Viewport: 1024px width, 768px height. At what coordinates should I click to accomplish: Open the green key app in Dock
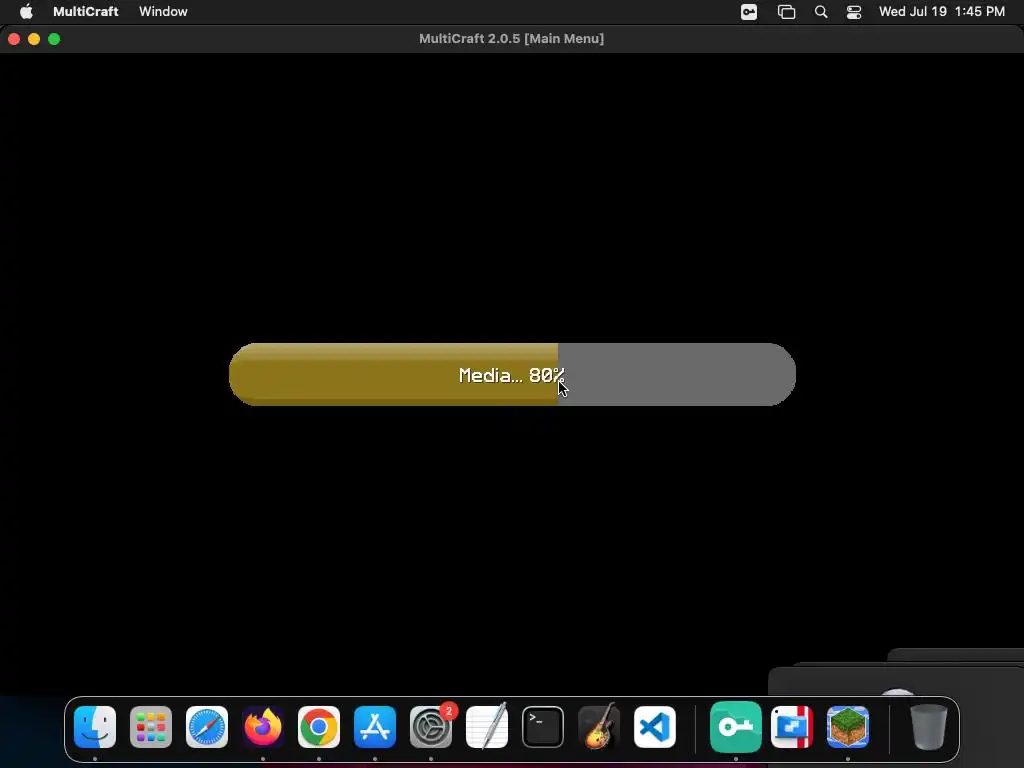[x=736, y=727]
